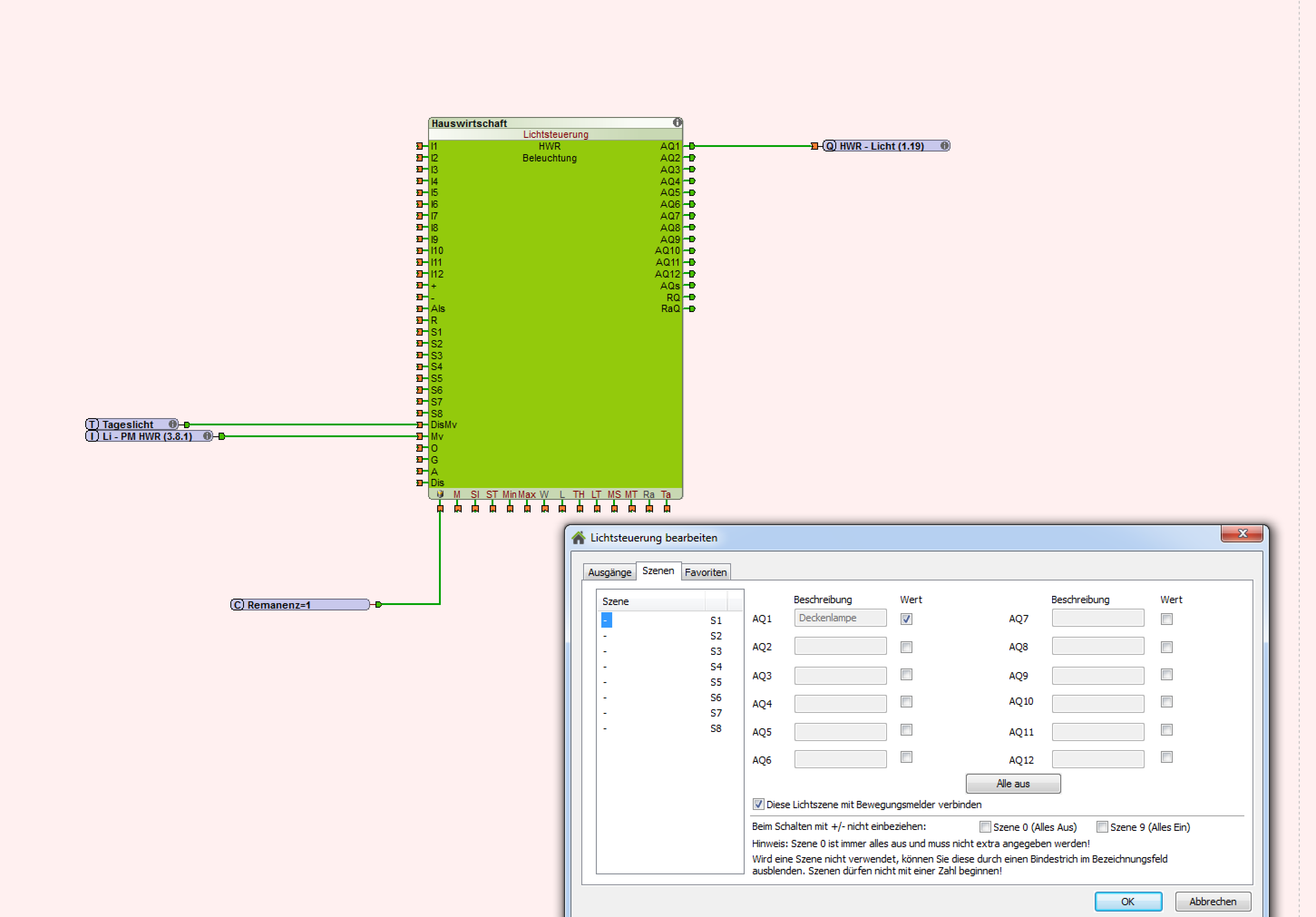Viewport: 1316px width, 917px height.
Task: Click the C icon of Remanenz=1 constant
Action: (x=238, y=605)
